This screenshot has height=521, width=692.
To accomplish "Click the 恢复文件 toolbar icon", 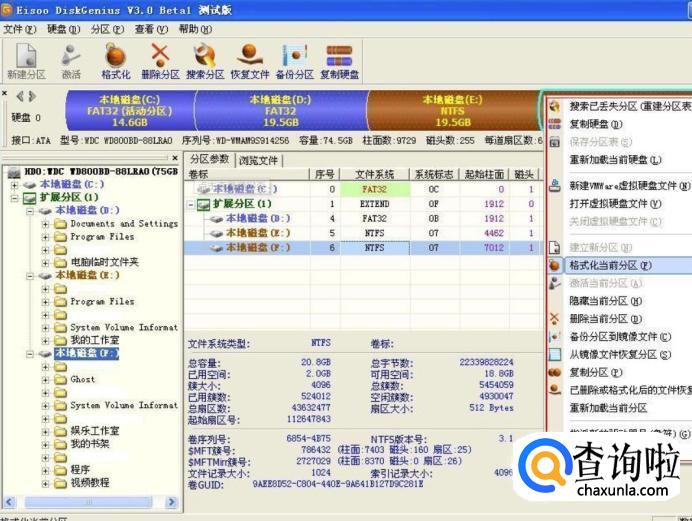I will click(249, 61).
